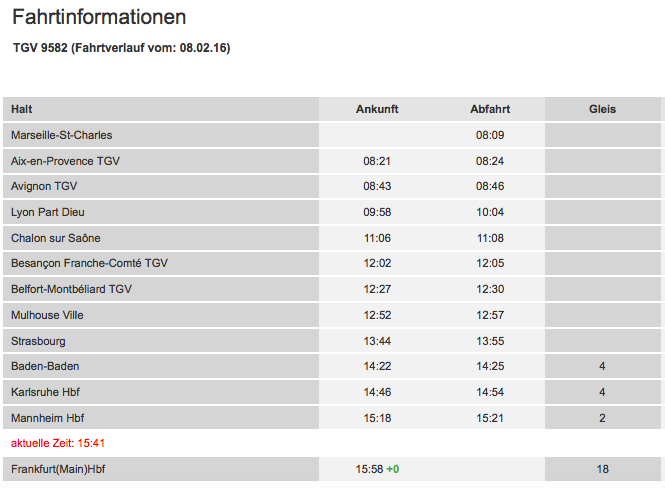Click the Ankunft column header

(x=377, y=109)
